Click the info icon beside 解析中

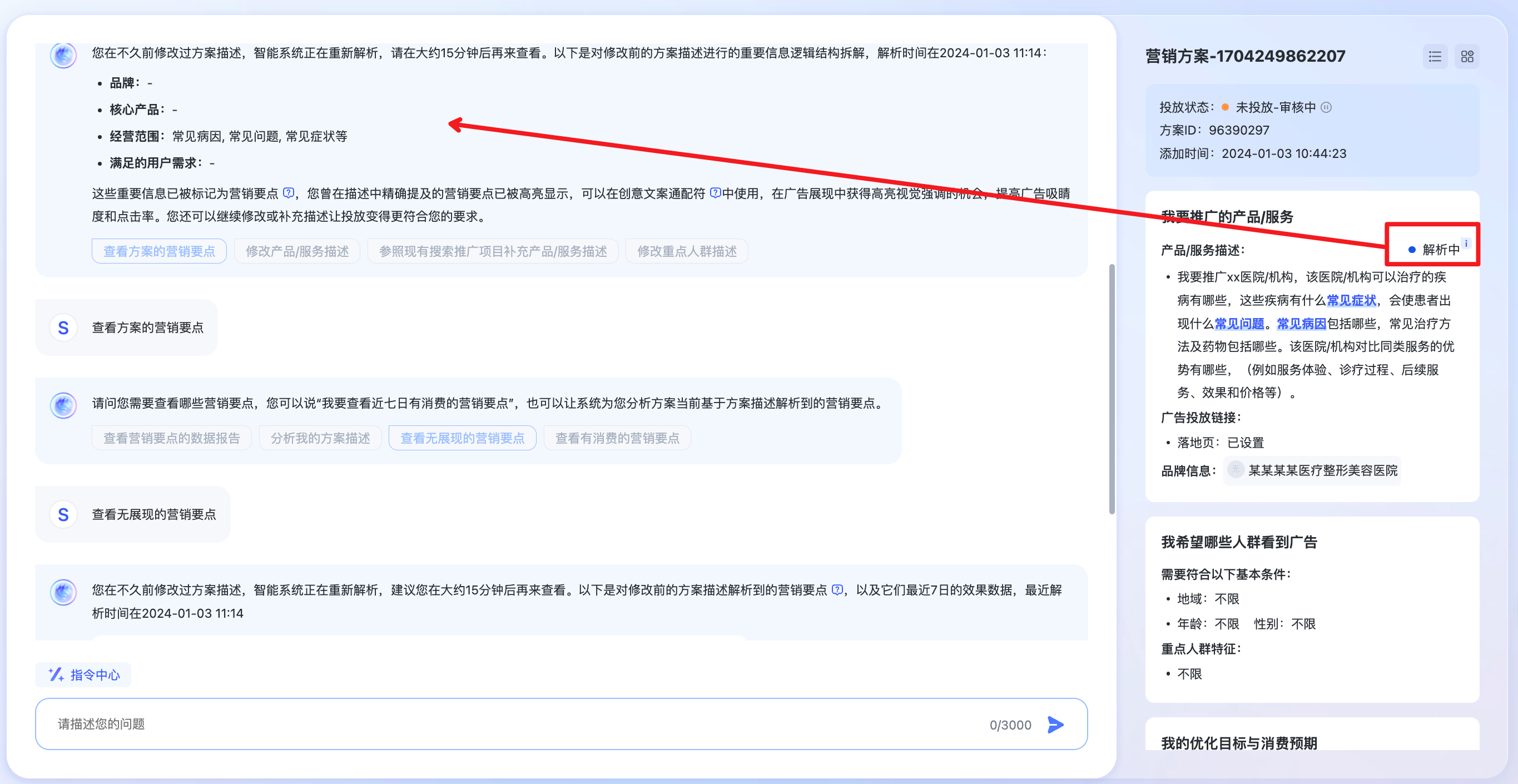1466,244
